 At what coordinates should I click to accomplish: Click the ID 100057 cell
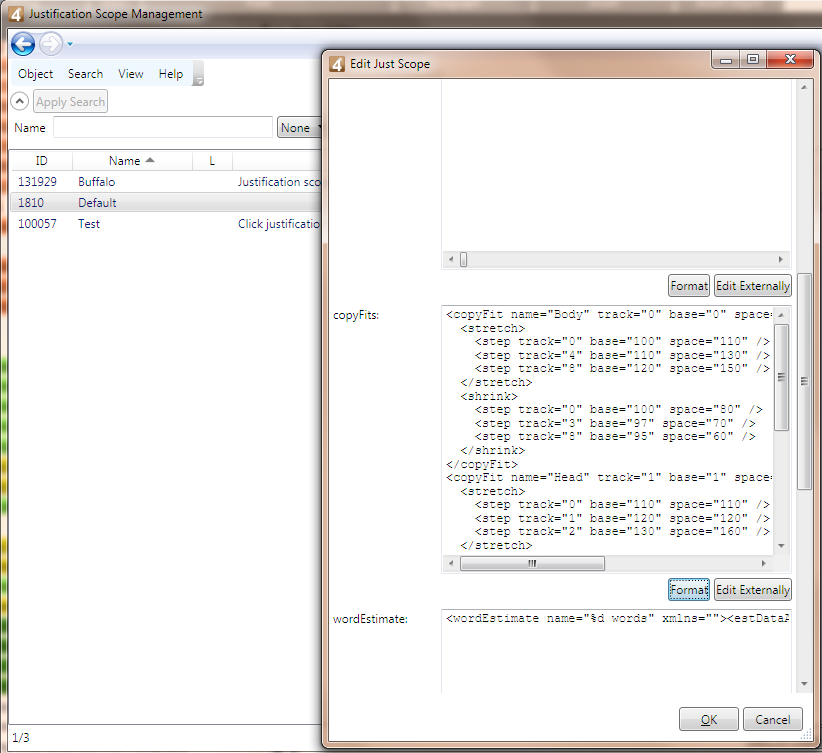pos(37,224)
